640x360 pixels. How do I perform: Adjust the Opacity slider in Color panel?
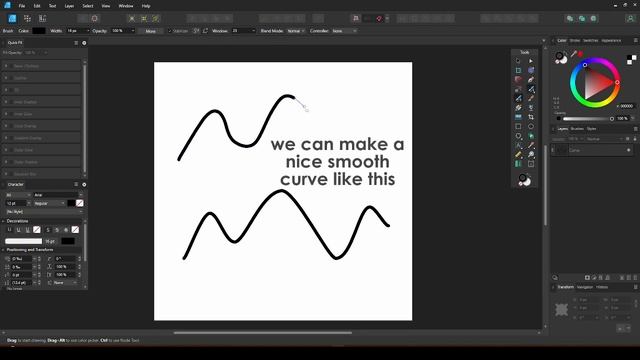[588, 119]
